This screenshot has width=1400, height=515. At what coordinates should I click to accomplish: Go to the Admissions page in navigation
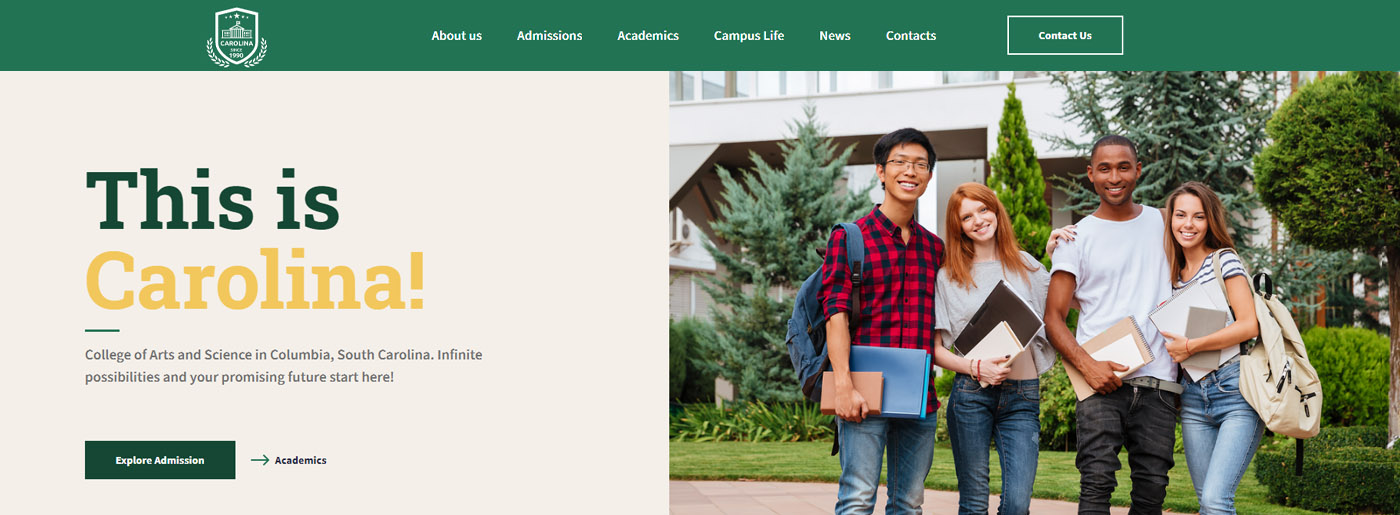549,36
